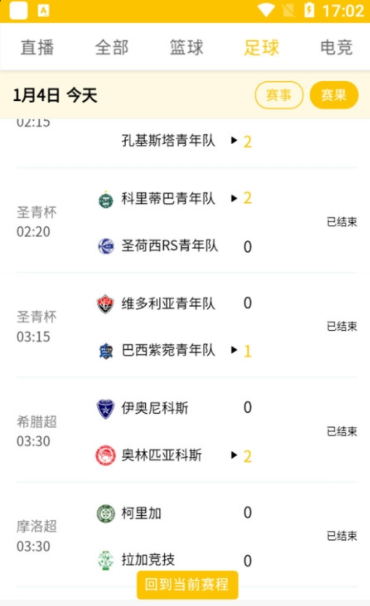Tap the 巴西紫菀青年队 team crest
Image resolution: width=370 pixels, height=606 pixels.
(x=106, y=351)
